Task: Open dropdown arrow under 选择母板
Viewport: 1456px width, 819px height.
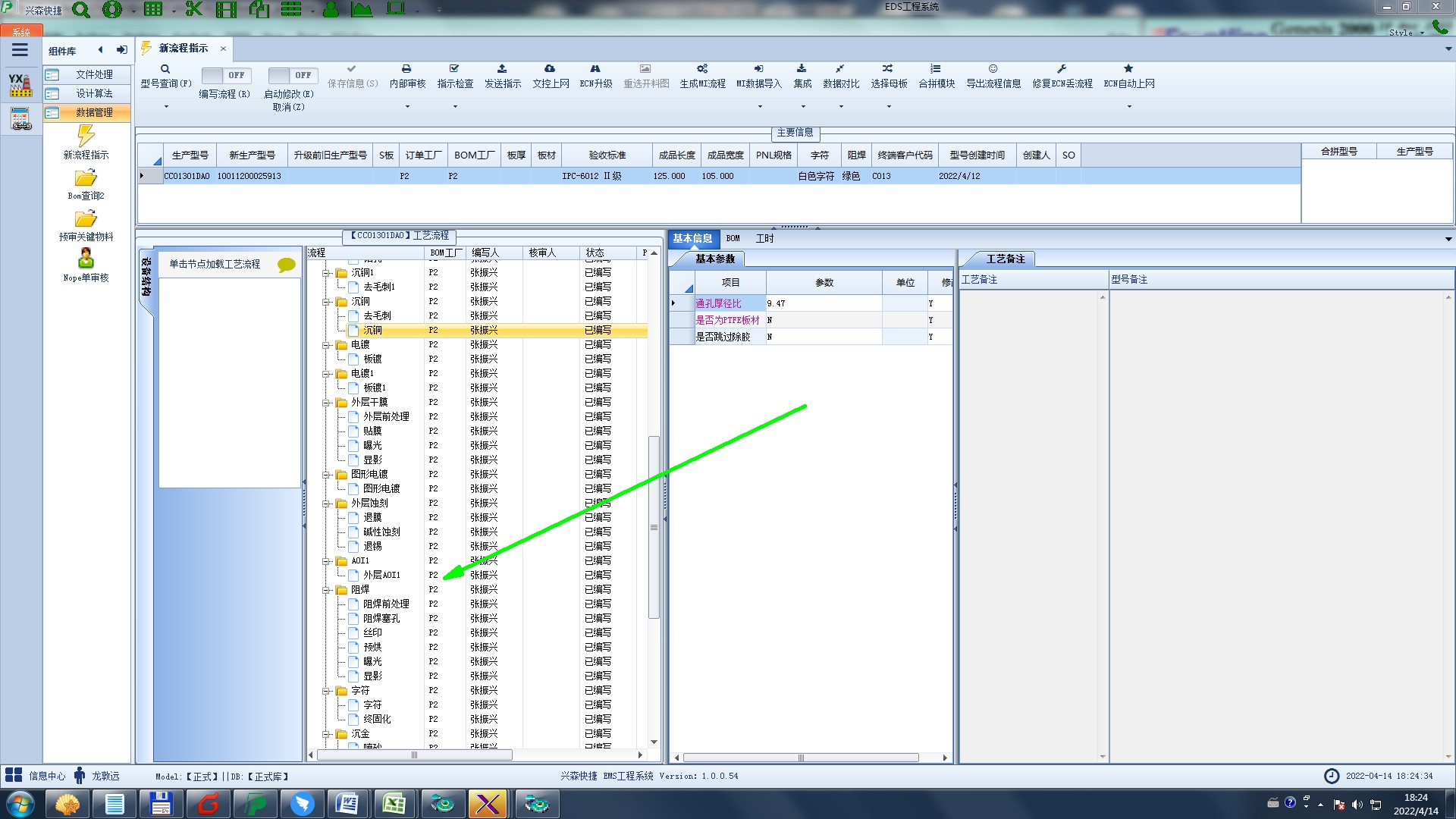Action: [x=889, y=107]
